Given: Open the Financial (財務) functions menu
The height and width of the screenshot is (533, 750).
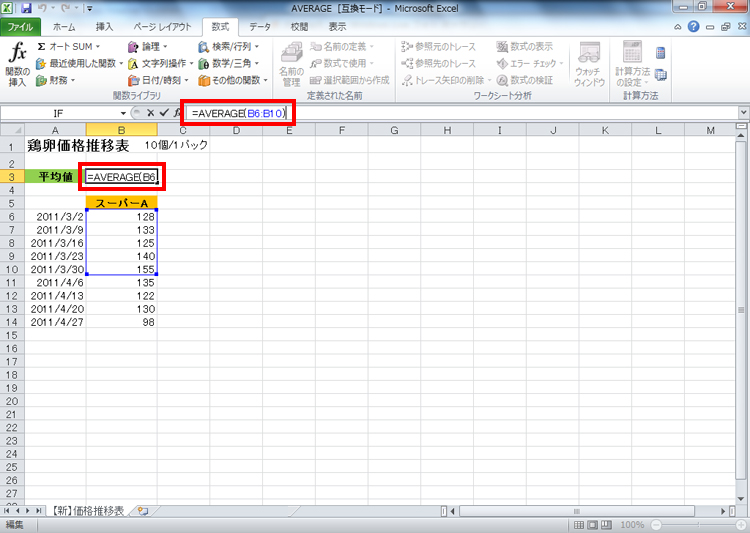Looking at the screenshot, I should (56, 80).
